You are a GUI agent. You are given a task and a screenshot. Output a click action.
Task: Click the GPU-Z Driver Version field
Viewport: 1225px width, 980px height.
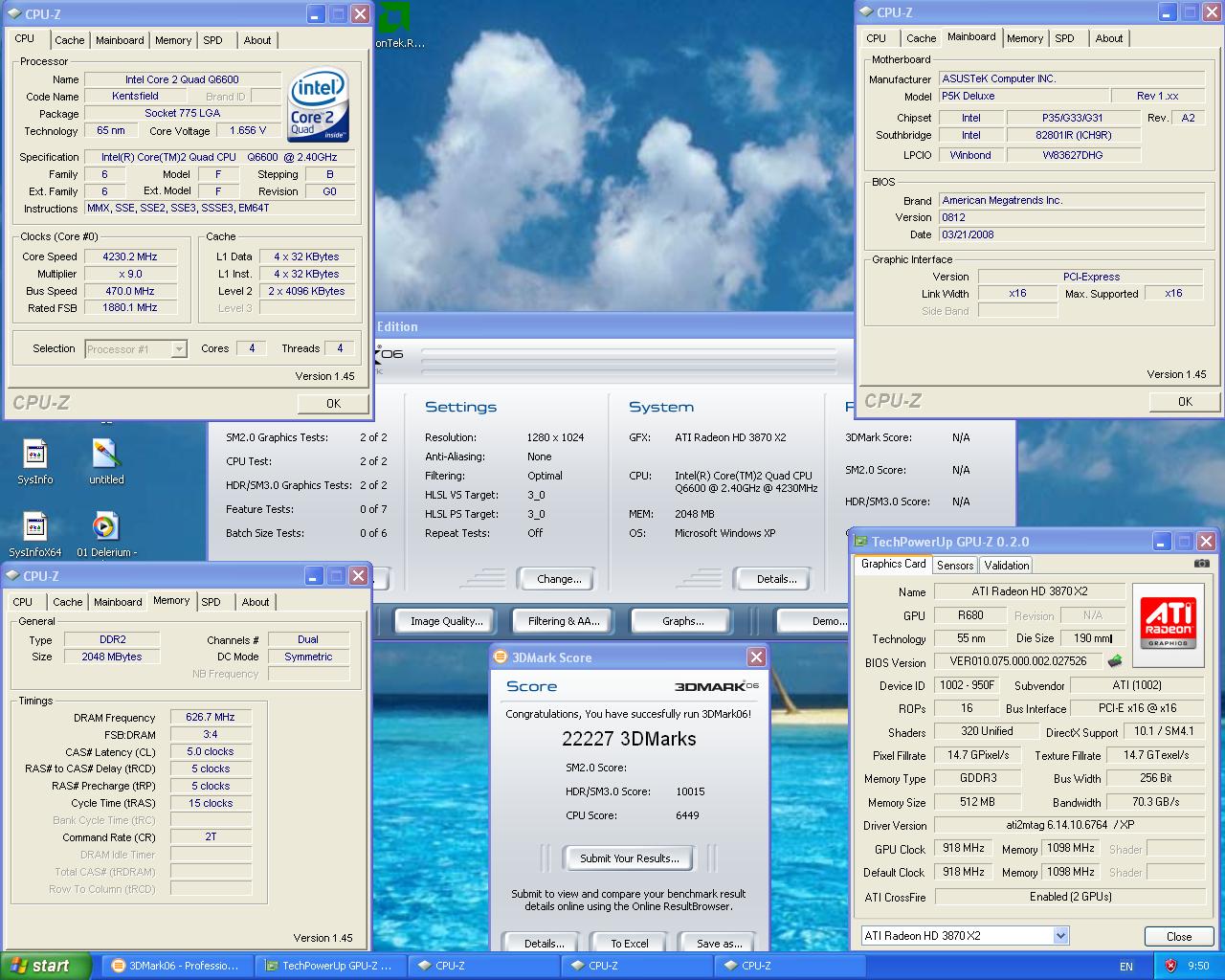pyautogui.click(x=1068, y=824)
